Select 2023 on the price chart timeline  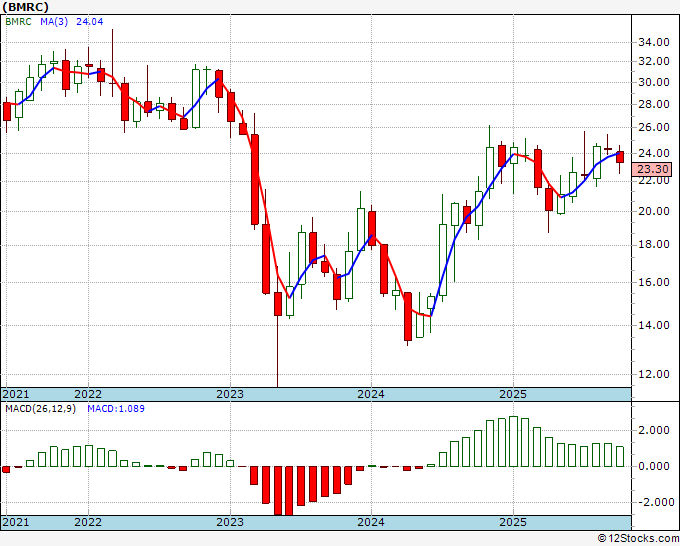coord(230,394)
